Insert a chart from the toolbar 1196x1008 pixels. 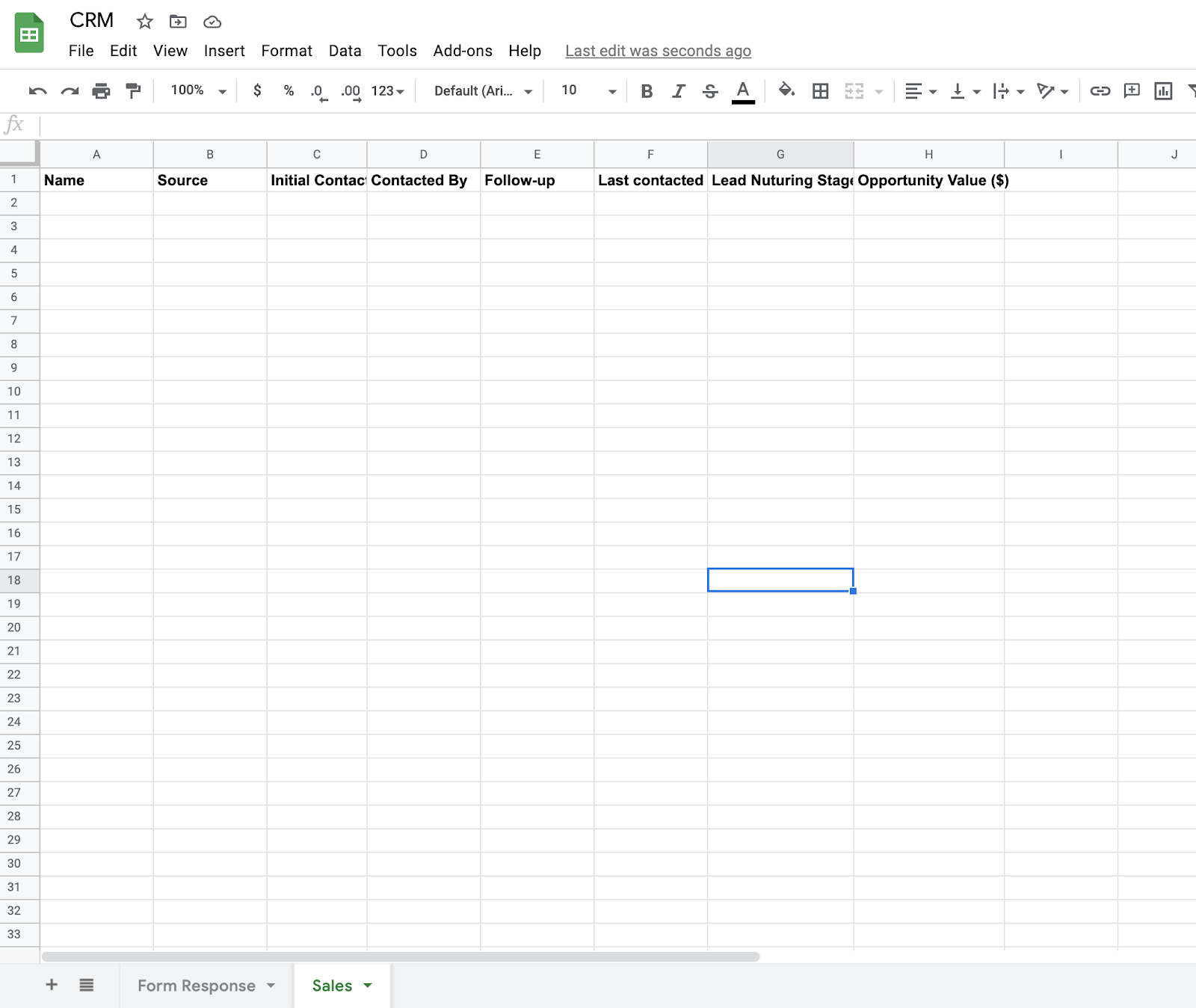tap(1163, 90)
